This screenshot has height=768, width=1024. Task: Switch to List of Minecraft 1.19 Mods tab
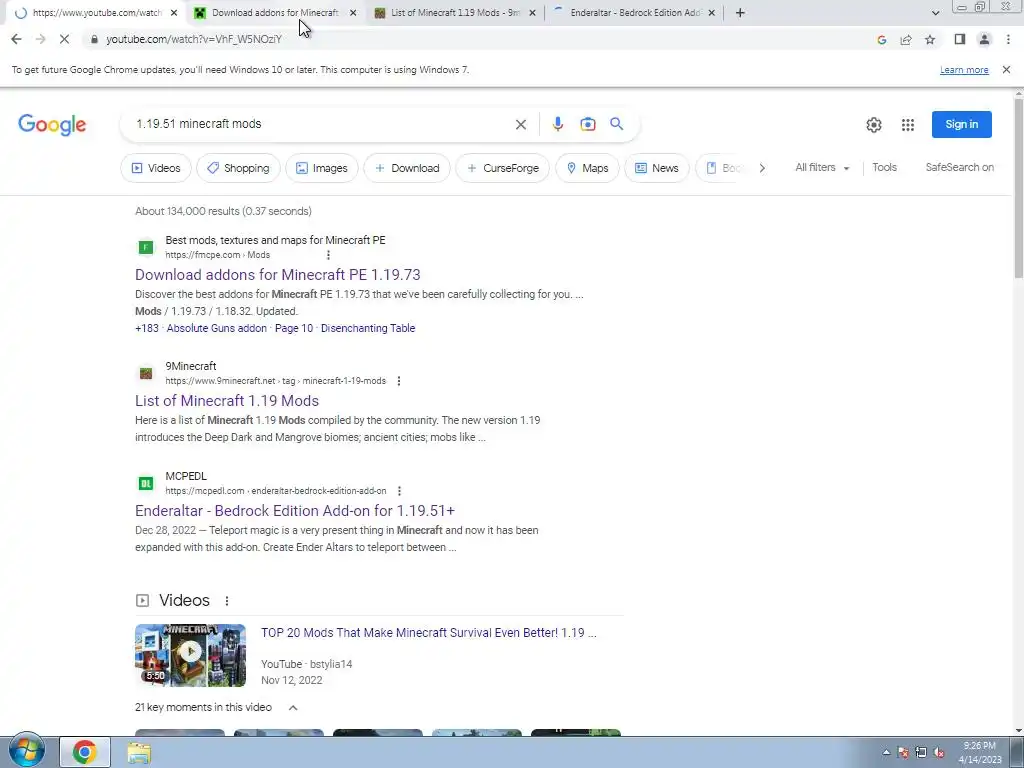coord(455,13)
